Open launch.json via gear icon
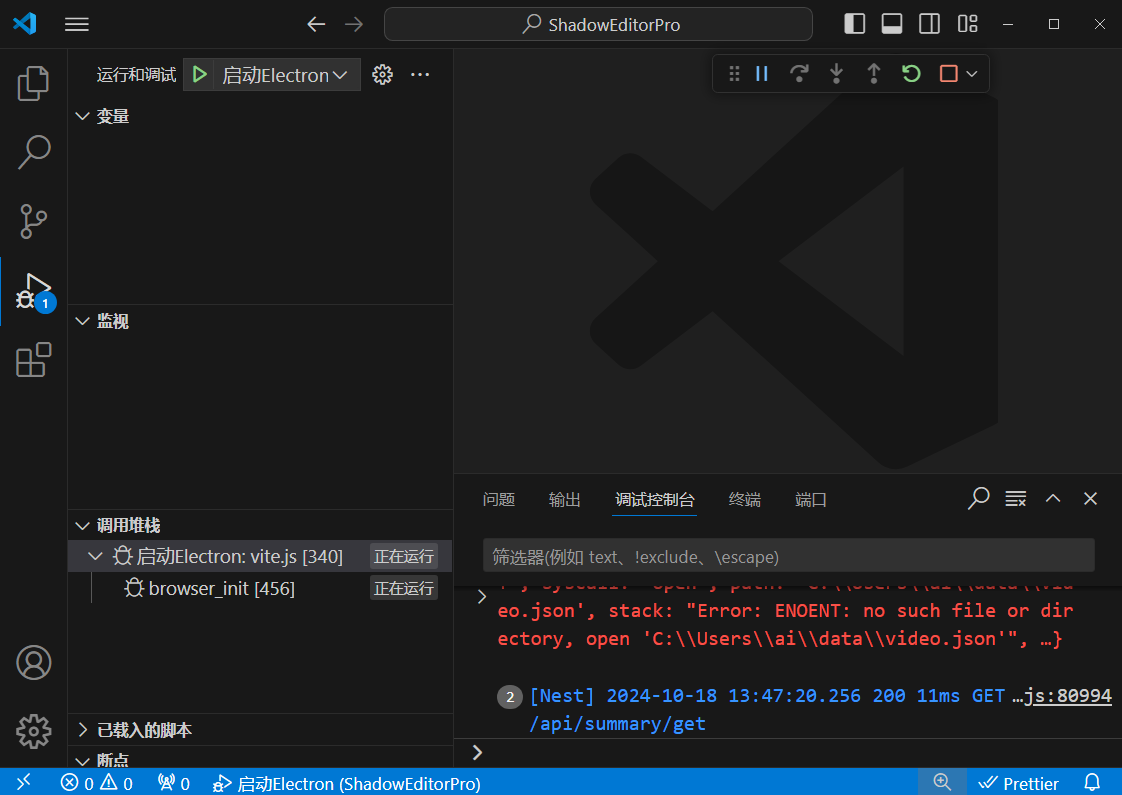 click(x=382, y=75)
